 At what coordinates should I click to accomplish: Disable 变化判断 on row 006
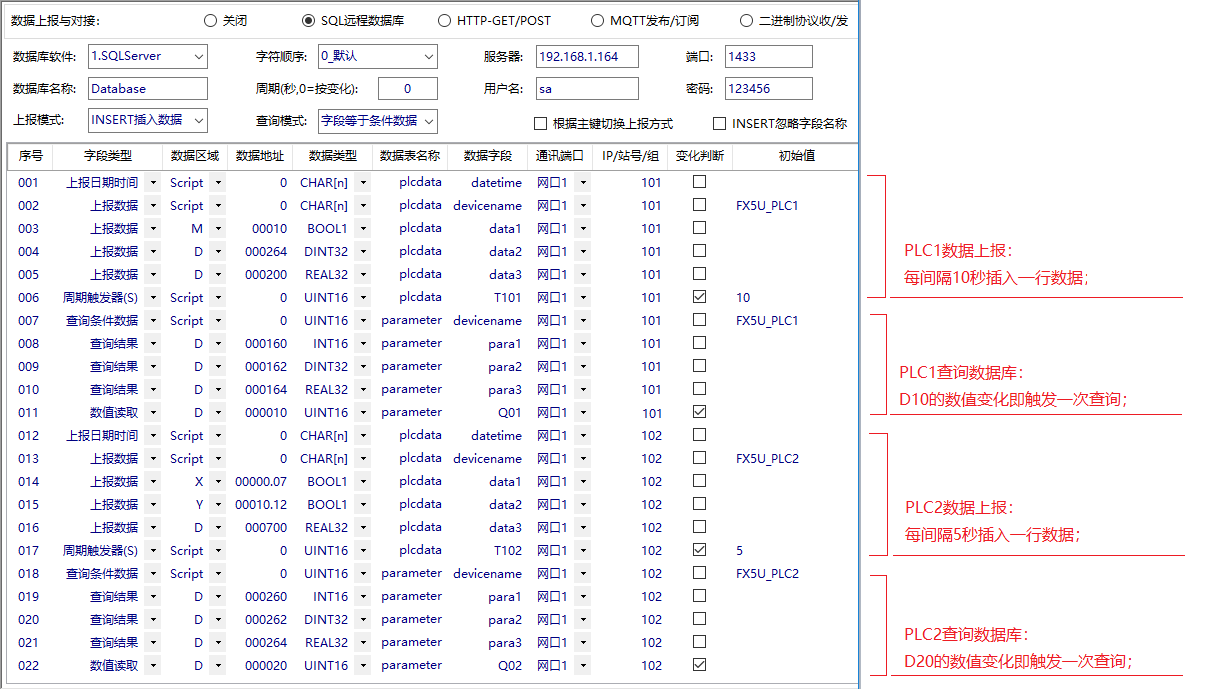[x=698, y=297]
